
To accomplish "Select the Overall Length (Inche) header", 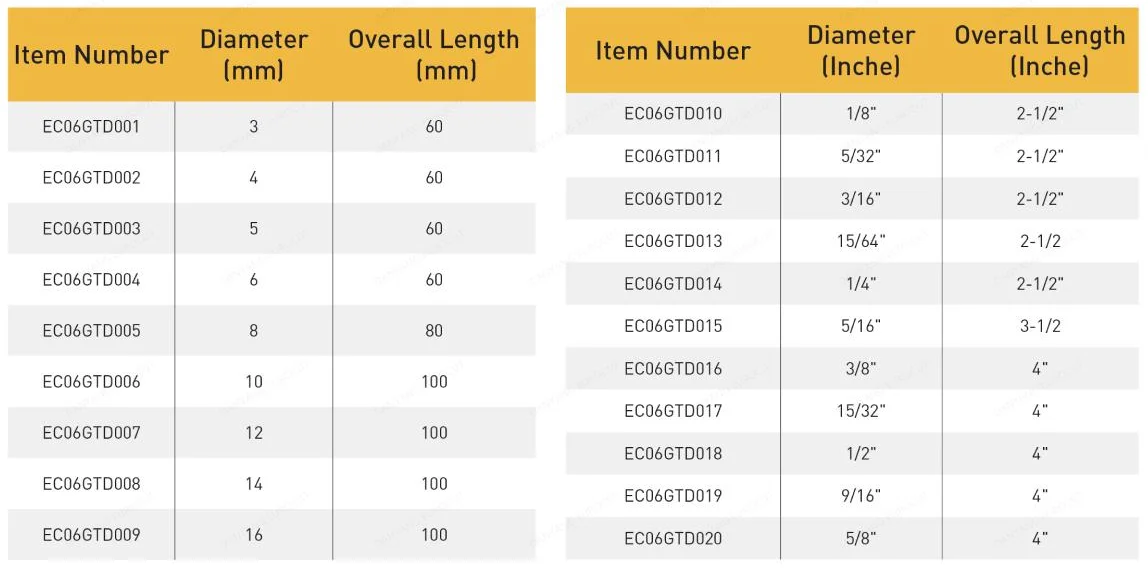I will tap(1040, 51).
